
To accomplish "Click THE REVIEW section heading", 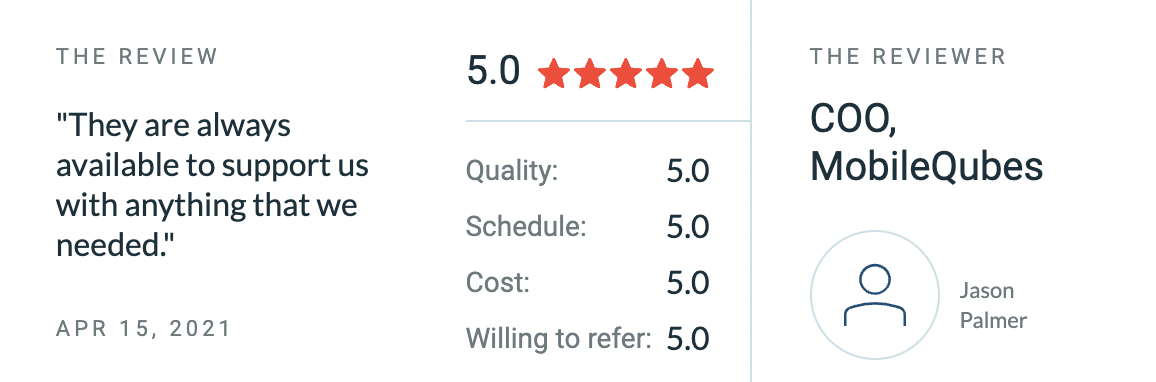I will tap(137, 57).
